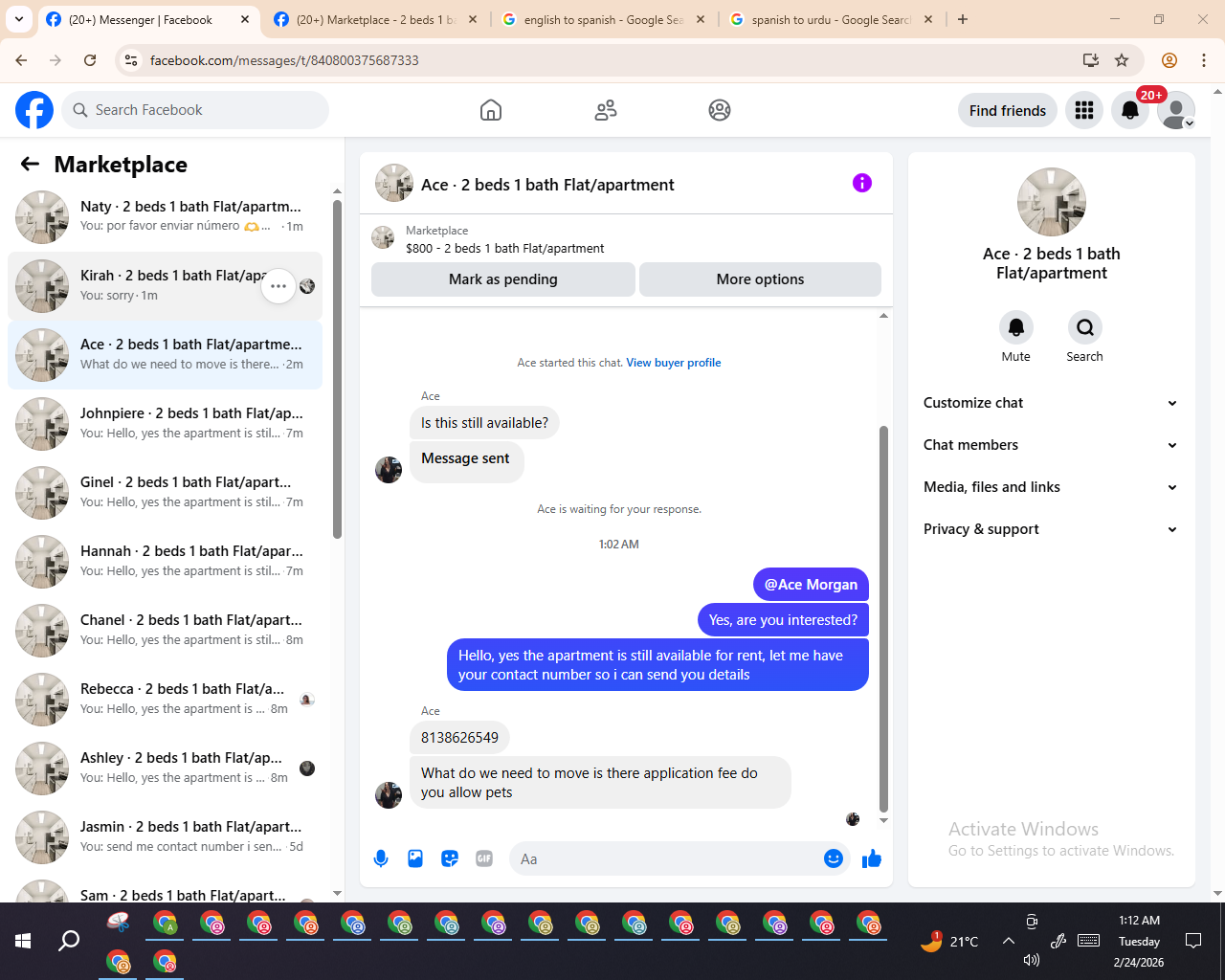Open notifications bell icon
Image resolution: width=1225 pixels, height=980 pixels.
pyautogui.click(x=1130, y=110)
